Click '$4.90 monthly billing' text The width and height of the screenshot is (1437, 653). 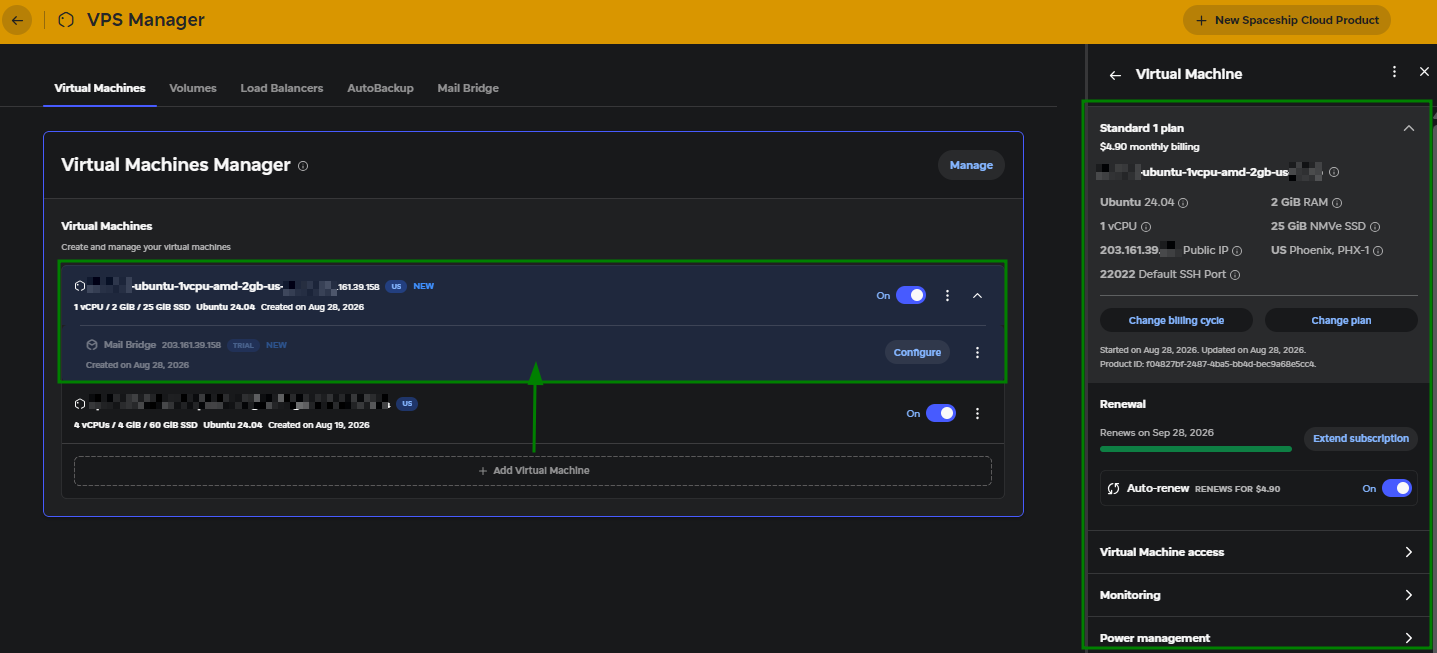click(x=1149, y=147)
